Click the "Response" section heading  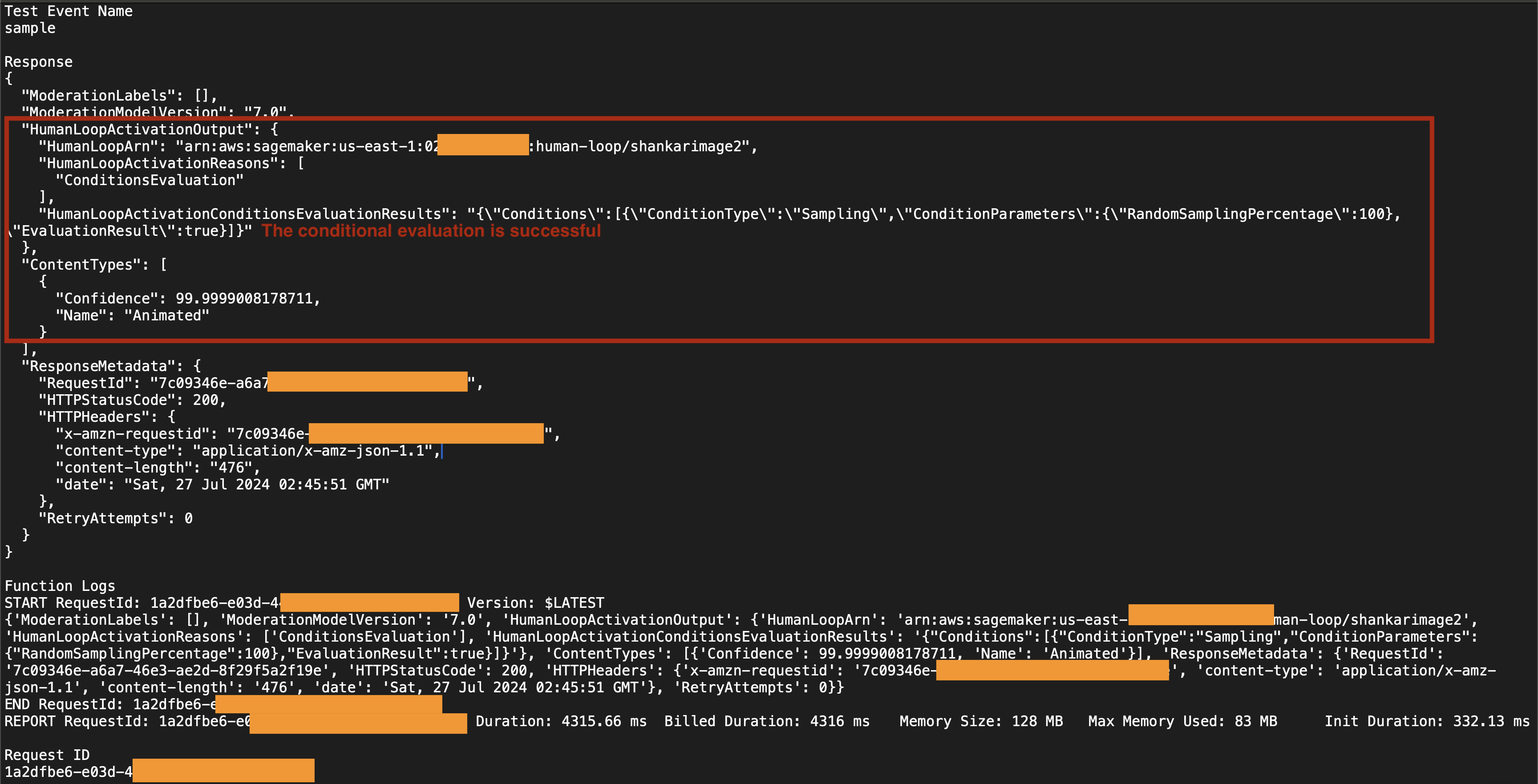click(x=38, y=62)
